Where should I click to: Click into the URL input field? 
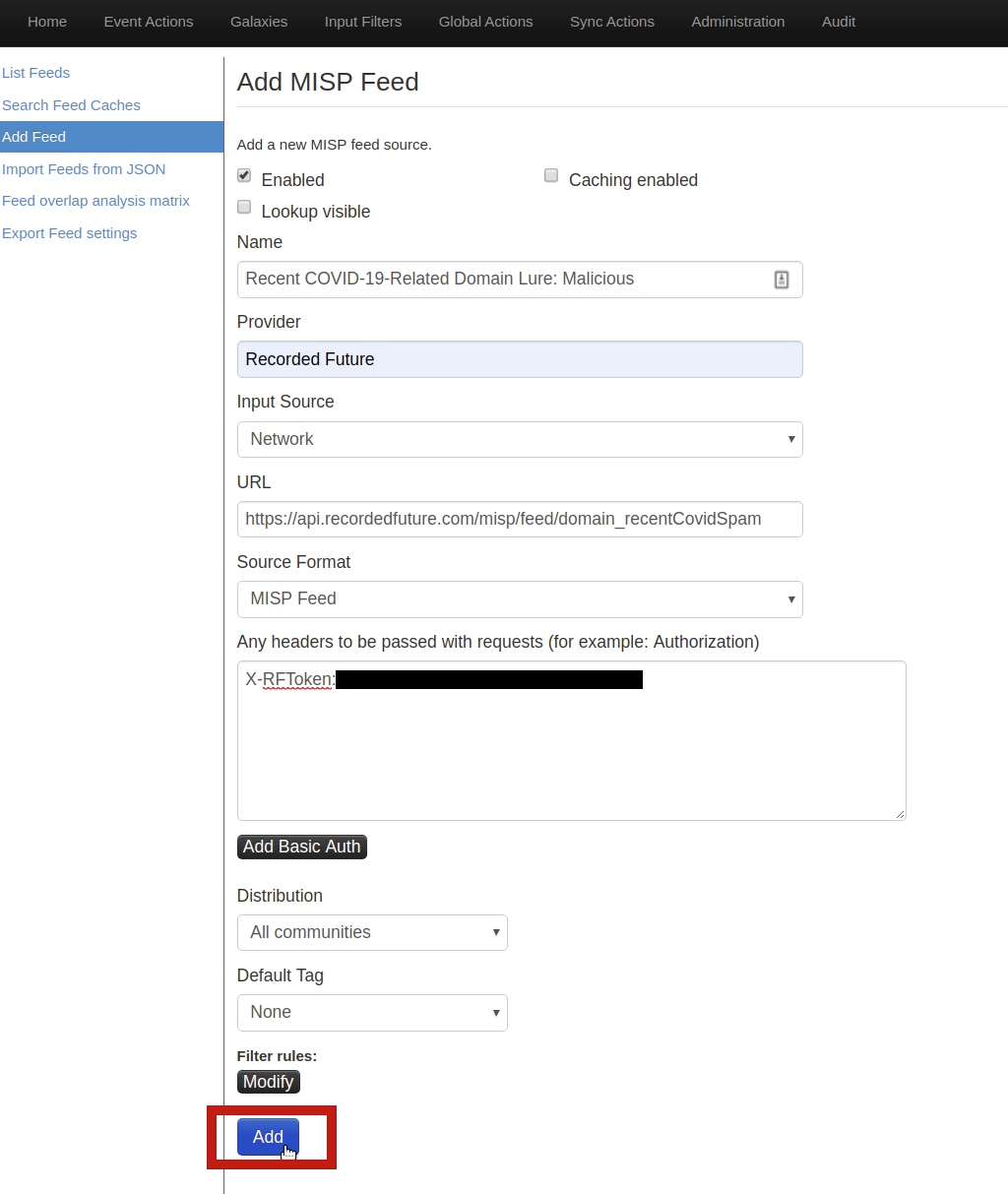(519, 519)
